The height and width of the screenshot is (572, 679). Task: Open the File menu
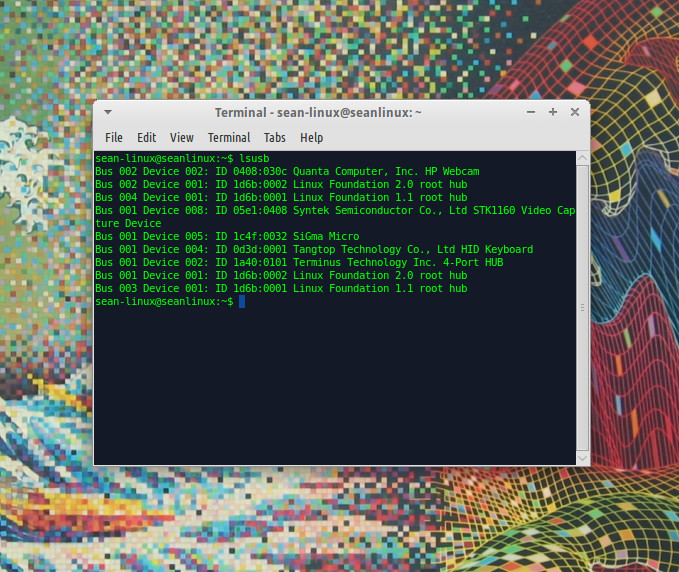[114, 138]
